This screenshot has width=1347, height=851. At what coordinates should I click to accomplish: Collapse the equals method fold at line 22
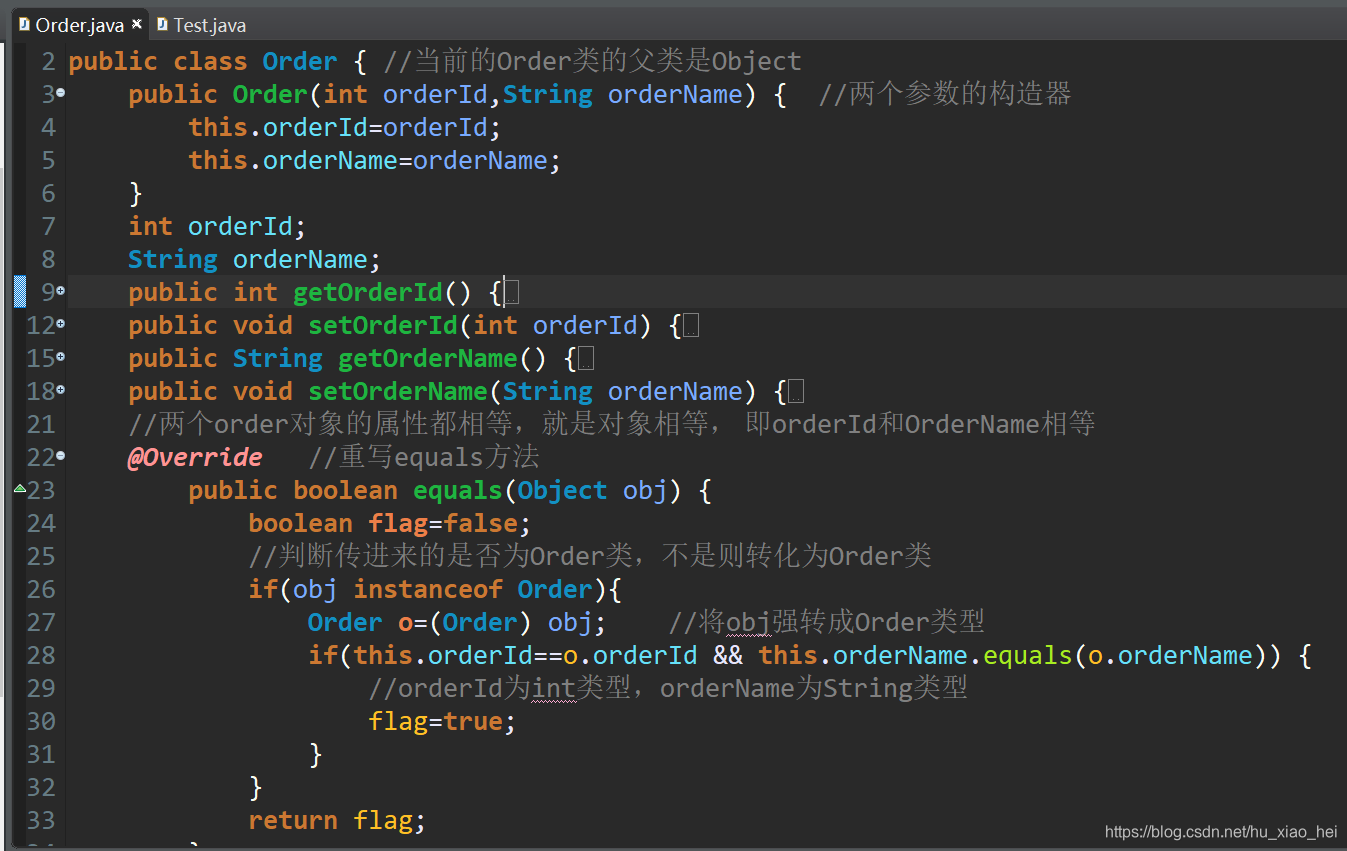(61, 455)
